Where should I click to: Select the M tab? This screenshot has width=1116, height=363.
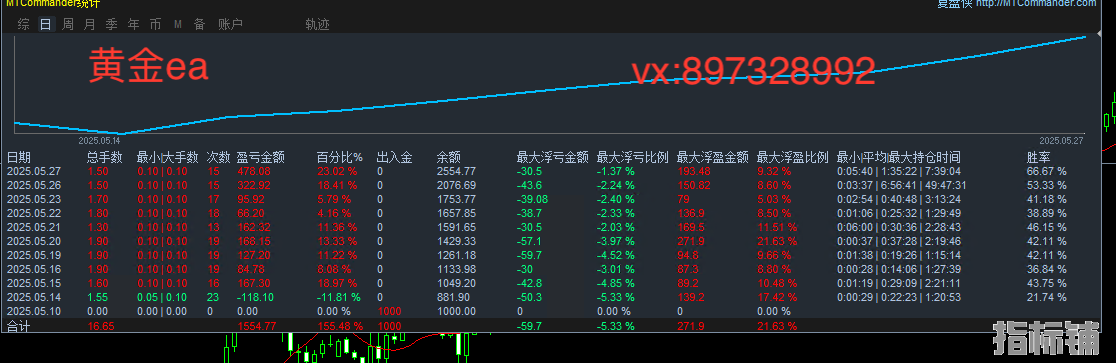(x=178, y=25)
